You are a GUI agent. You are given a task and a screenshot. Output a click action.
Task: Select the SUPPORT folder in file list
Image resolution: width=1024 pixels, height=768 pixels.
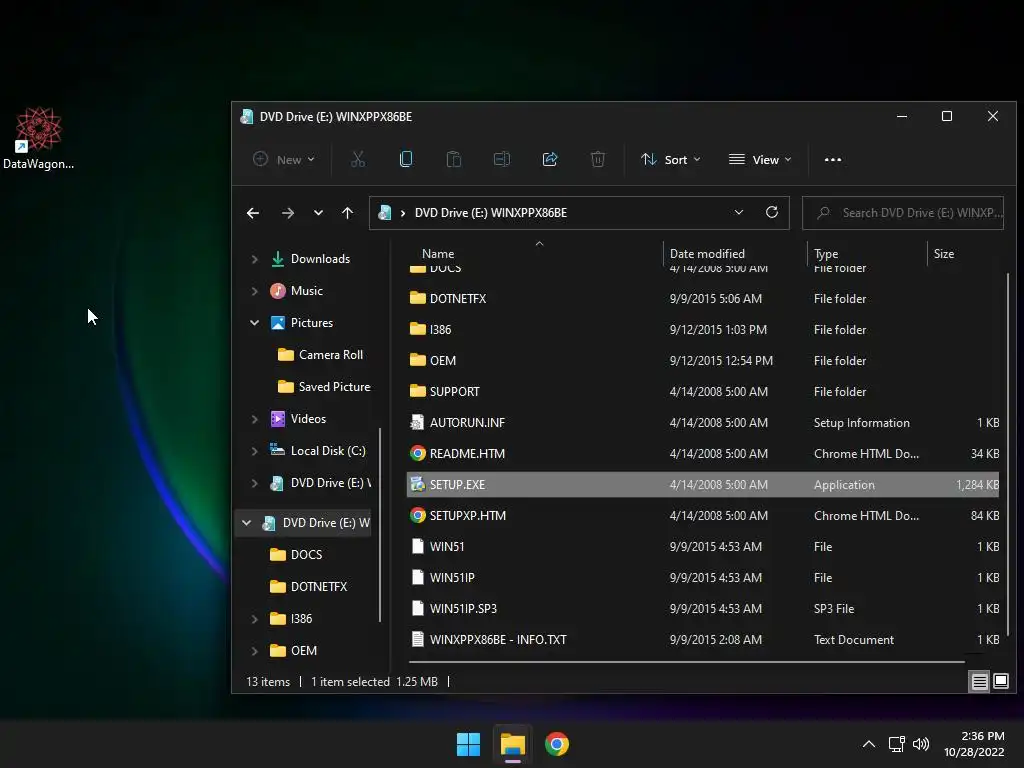point(703,391)
